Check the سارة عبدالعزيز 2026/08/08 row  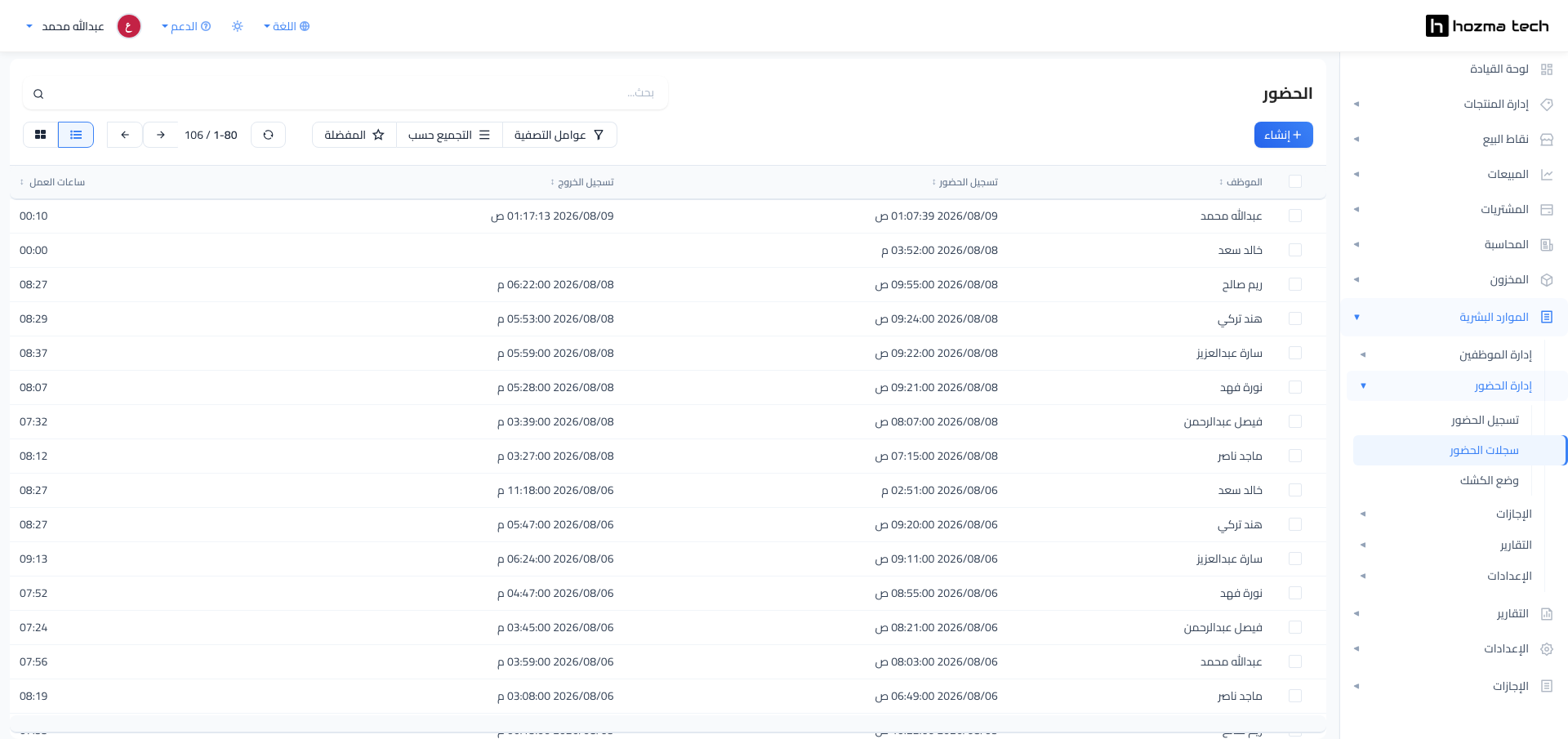coord(1295,353)
